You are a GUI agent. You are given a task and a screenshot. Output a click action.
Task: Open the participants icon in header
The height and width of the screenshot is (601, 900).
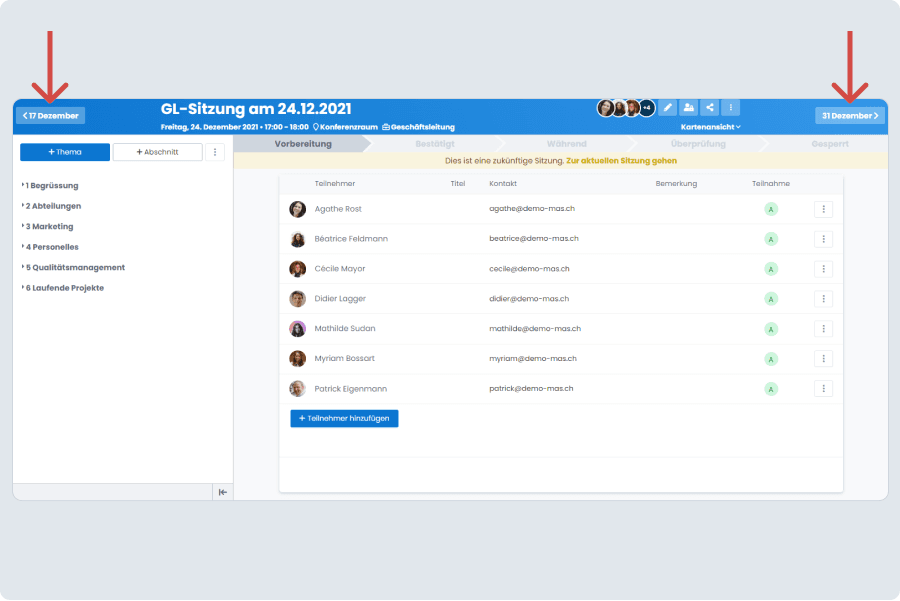[x=689, y=108]
